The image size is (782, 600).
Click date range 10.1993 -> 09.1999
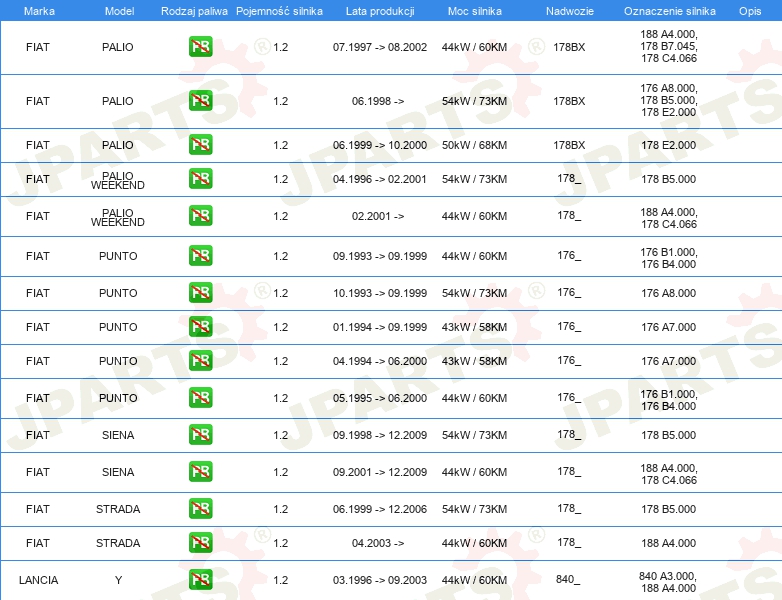380,293
